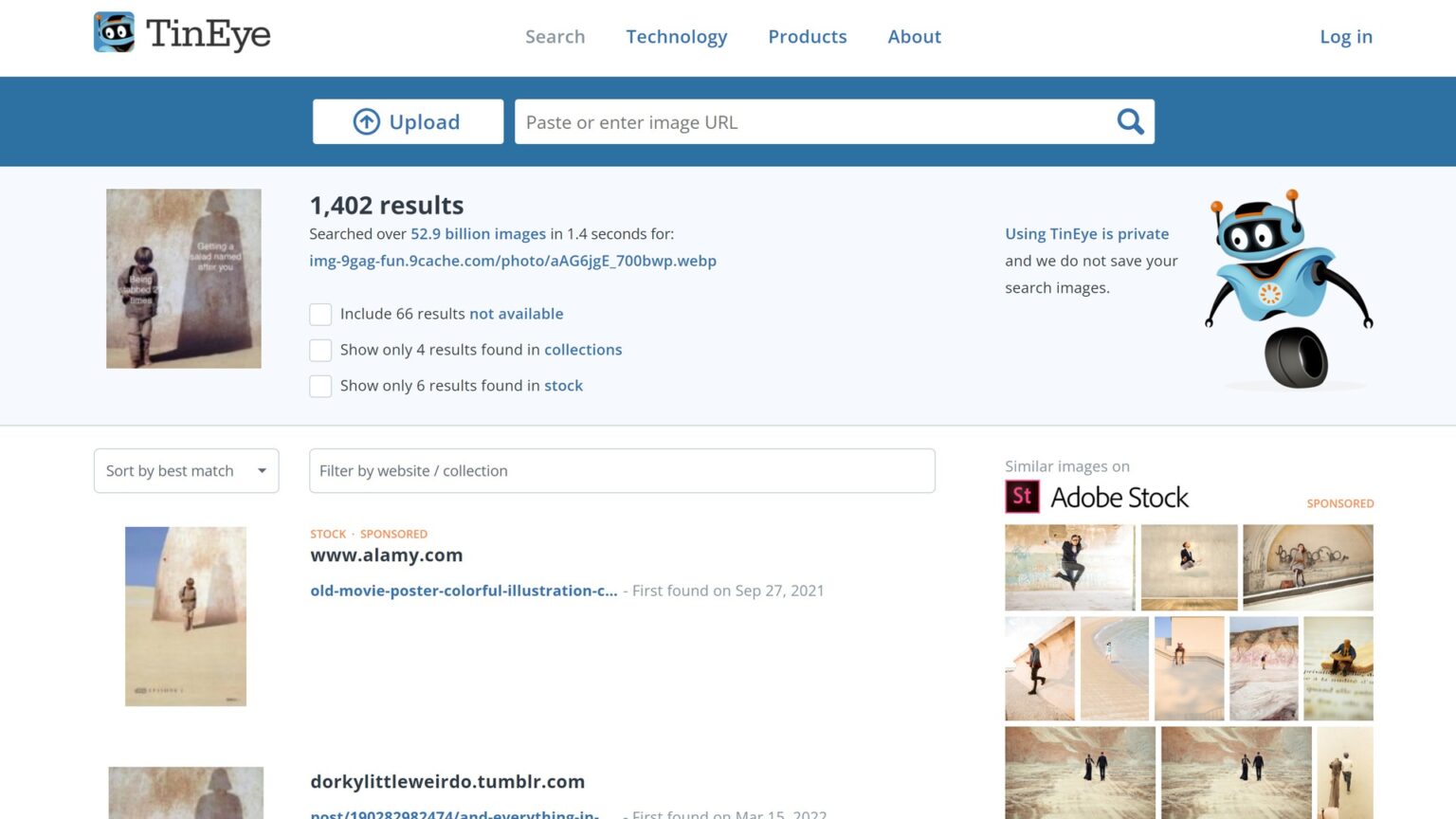Click the magnifying glass search icon
Screen dimensions: 1456x819
(x=1130, y=121)
